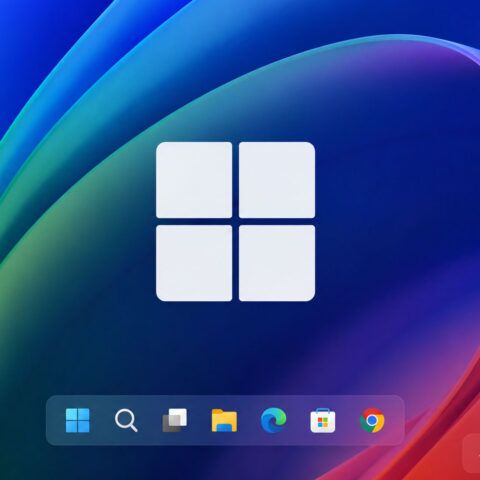Open taskbar Search magnifier
Viewport: 480px width, 480px height.
click(126, 421)
